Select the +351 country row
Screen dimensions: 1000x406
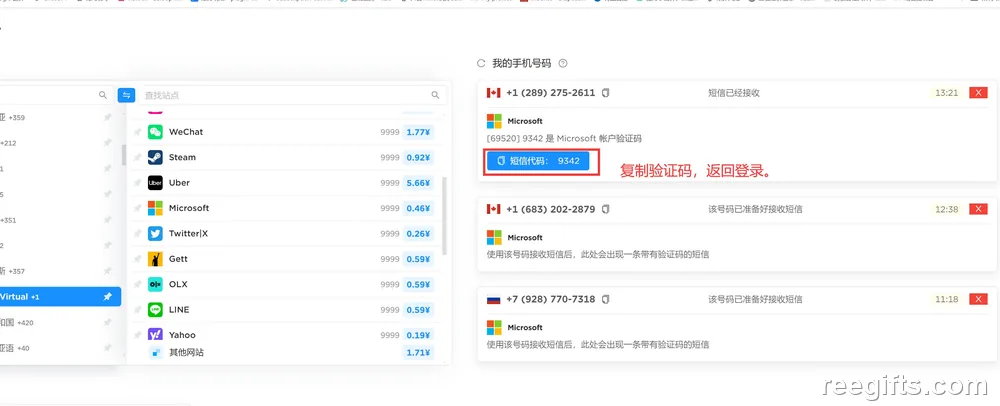click(60, 221)
